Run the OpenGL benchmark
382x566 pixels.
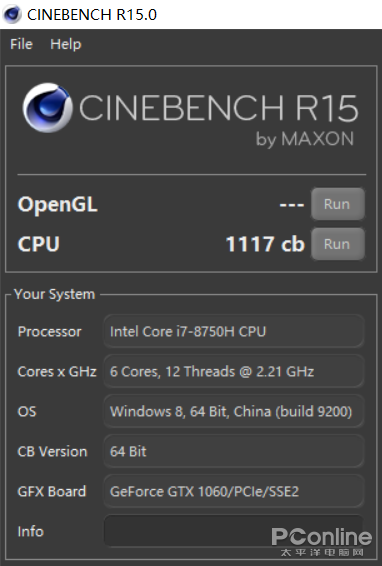338,204
